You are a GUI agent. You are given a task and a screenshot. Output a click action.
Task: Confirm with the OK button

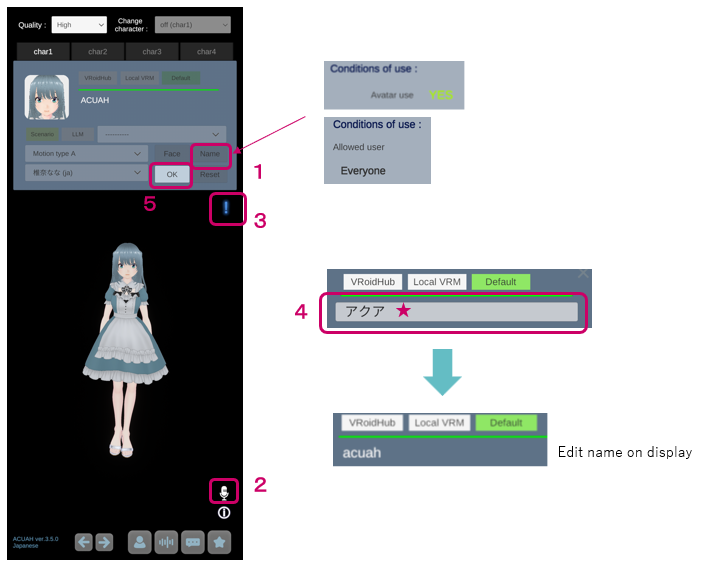tap(172, 174)
